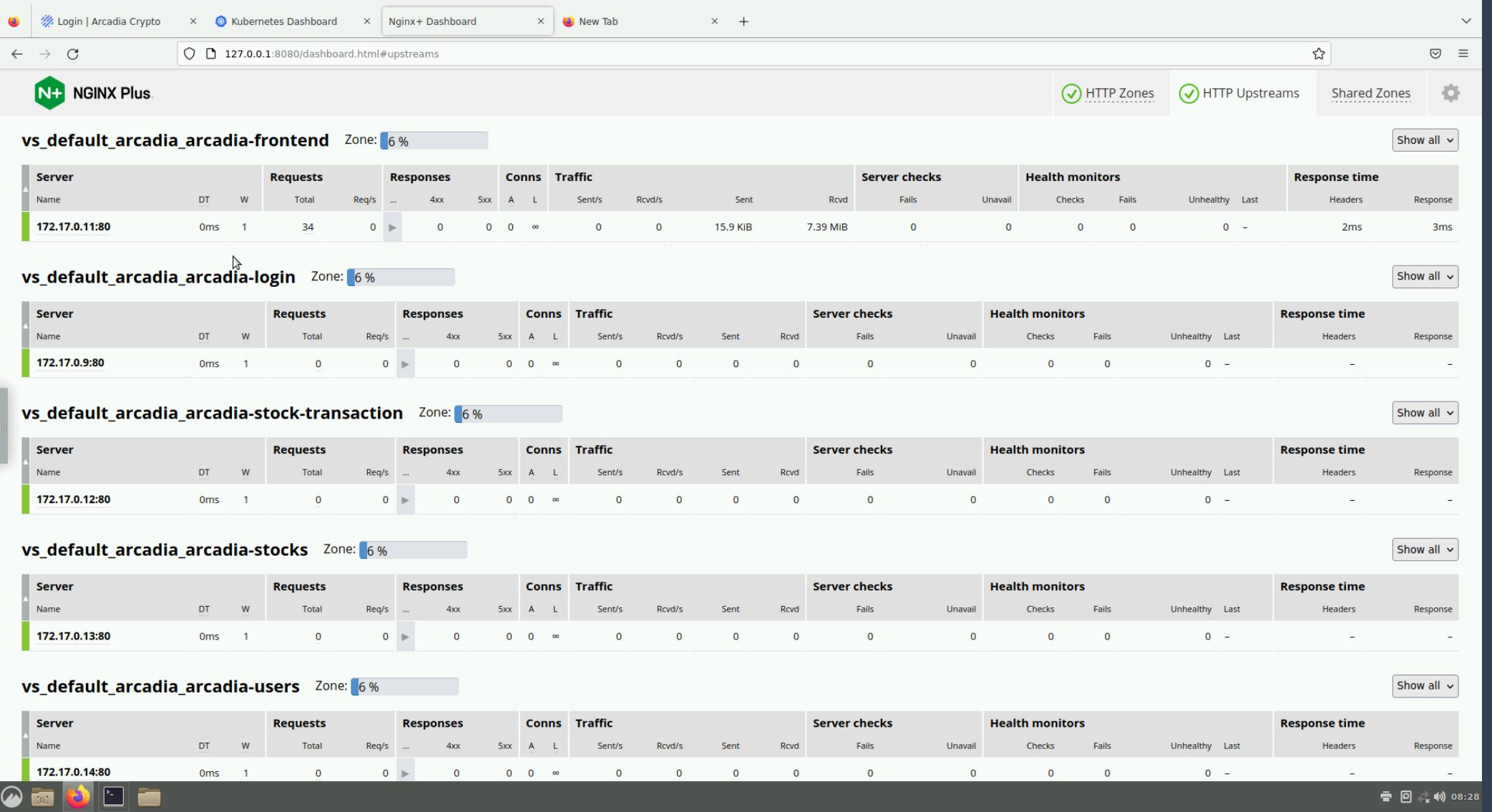This screenshot has height=812, width=1492.
Task: Expand responses arrow for server 172.17.0.12:80
Action: [405, 499]
